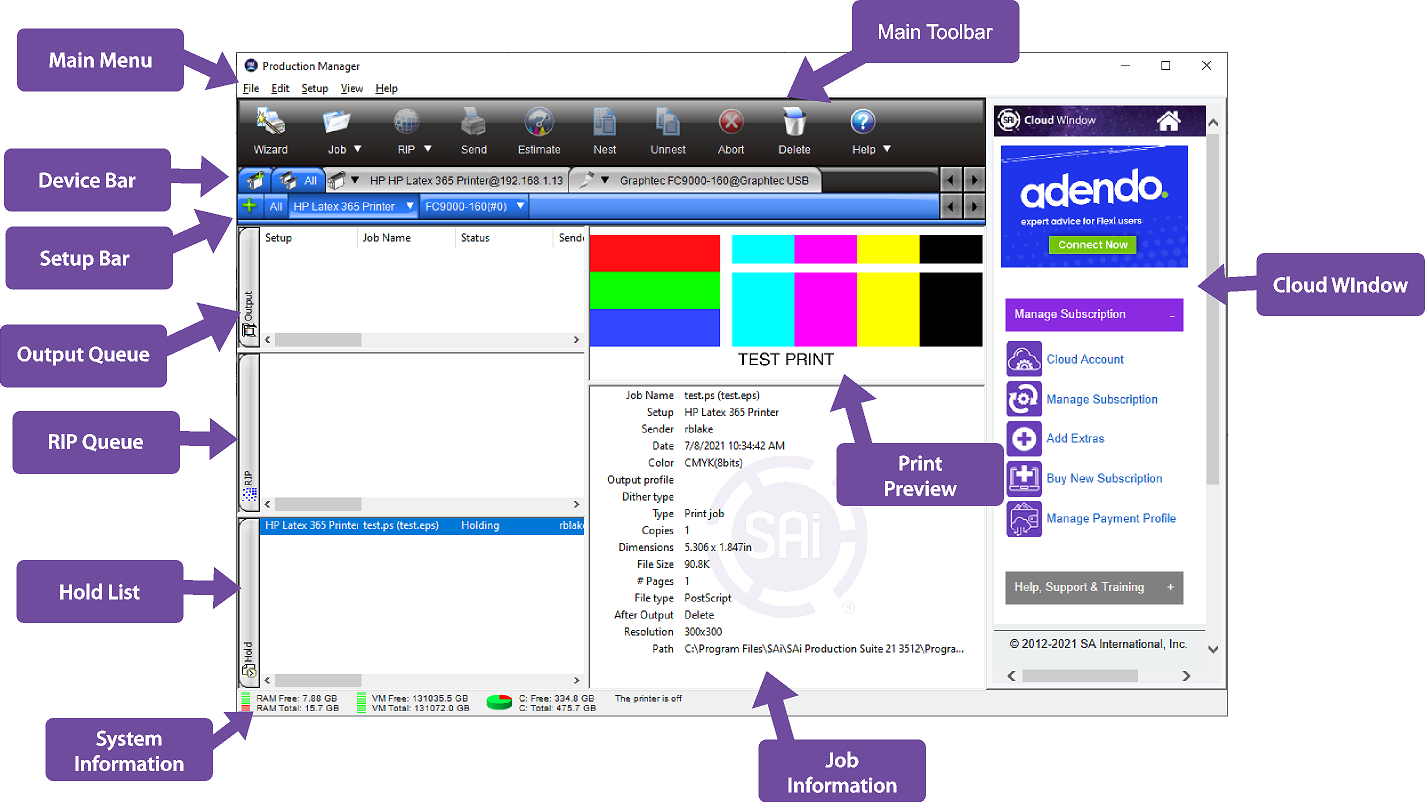This screenshot has width=1425, height=802.
Task: Expand HP Latex 365 Printer setup dropdown
Action: coord(409,206)
